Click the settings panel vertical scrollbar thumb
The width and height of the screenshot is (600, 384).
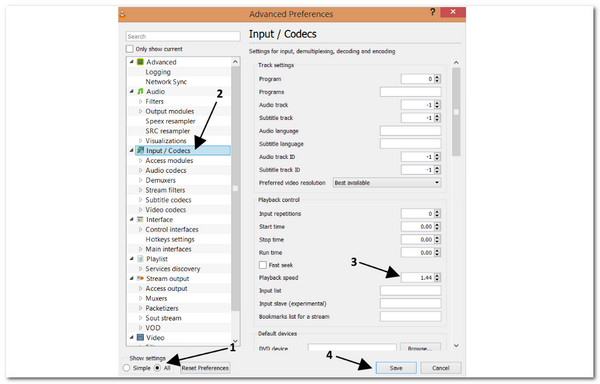(456, 112)
